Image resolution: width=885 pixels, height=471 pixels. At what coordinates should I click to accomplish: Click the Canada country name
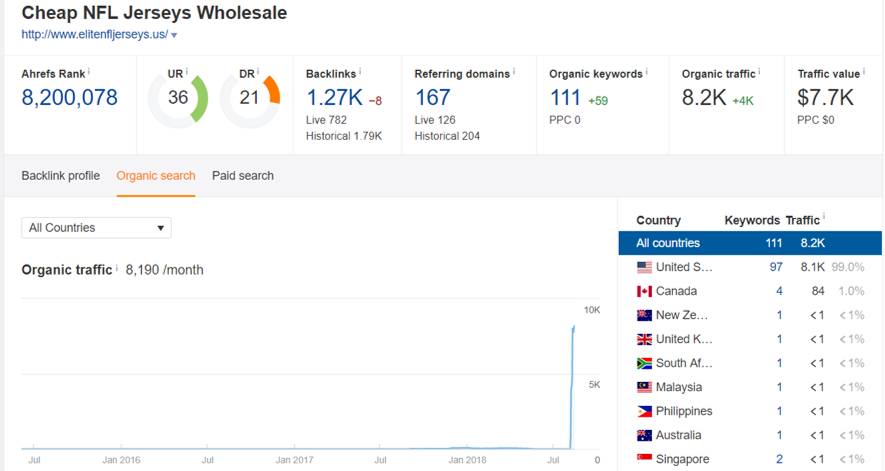click(676, 291)
